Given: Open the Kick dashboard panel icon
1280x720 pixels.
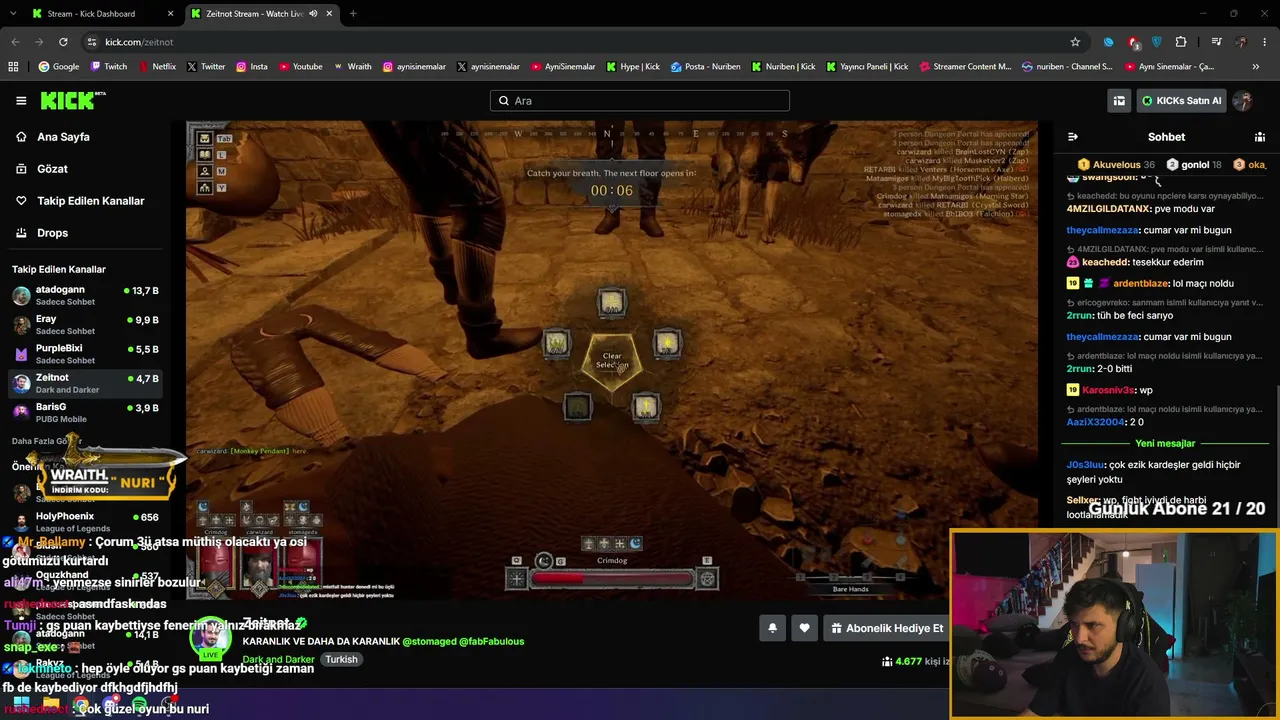Looking at the screenshot, I should 1119,100.
